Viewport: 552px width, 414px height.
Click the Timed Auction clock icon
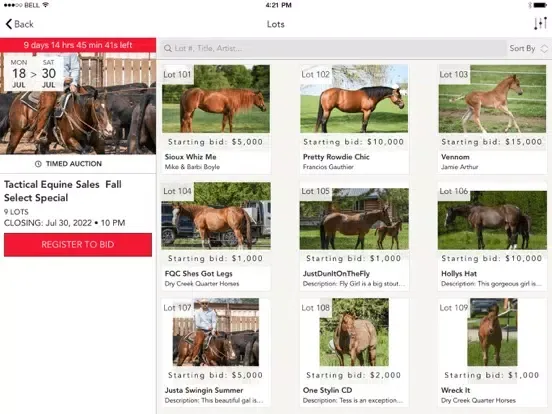38,164
